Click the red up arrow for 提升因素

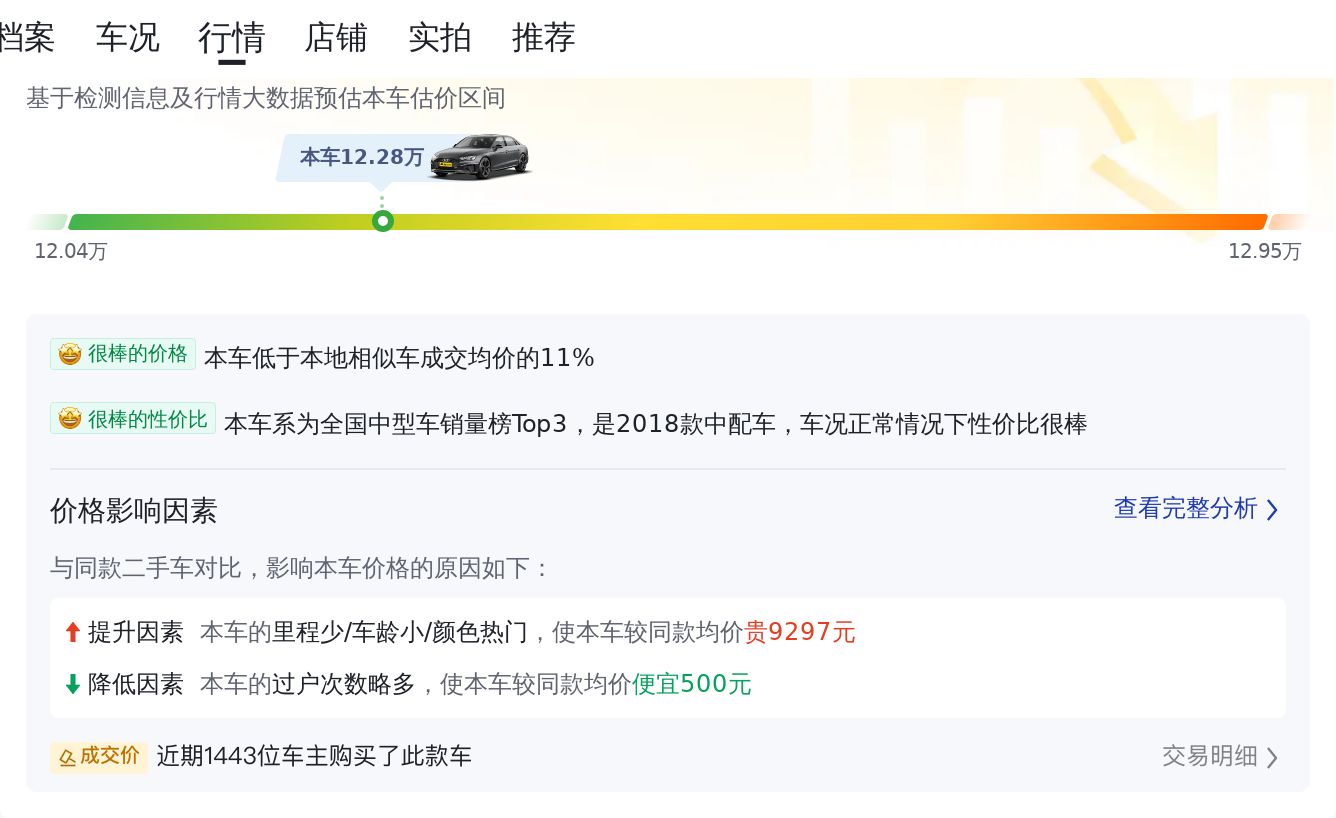pos(72,632)
